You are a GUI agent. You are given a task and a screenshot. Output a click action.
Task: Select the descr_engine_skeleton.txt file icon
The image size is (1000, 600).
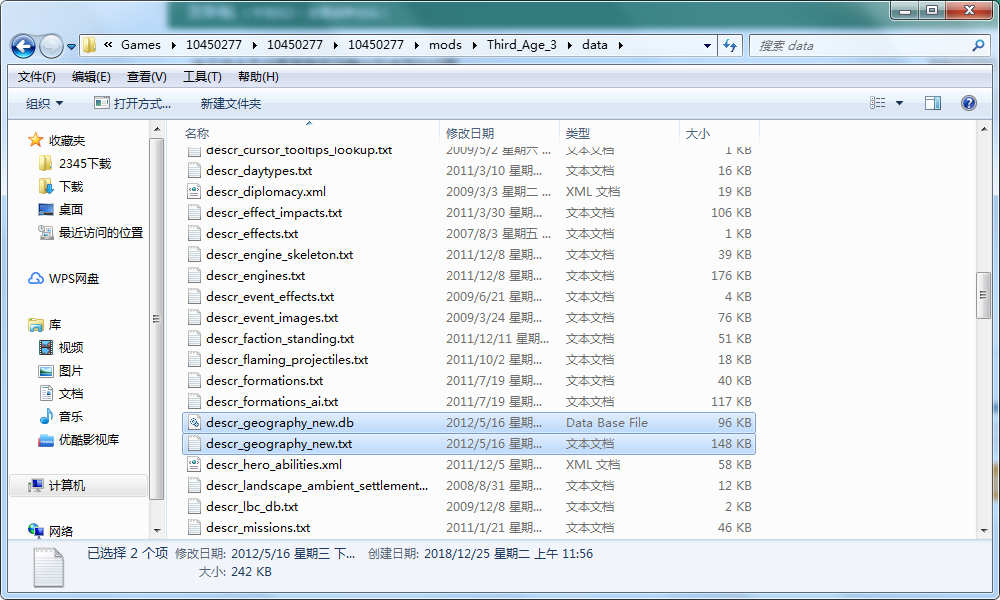[x=195, y=254]
